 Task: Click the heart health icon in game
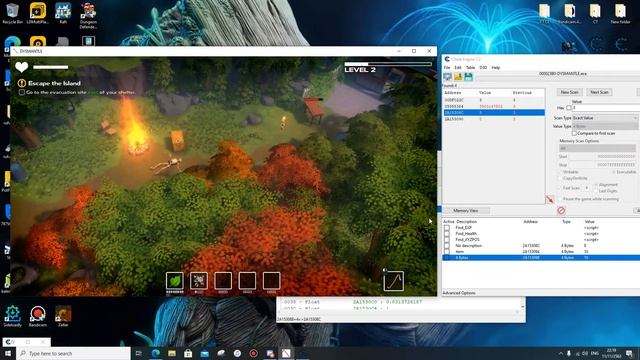pyautogui.click(x=22, y=67)
